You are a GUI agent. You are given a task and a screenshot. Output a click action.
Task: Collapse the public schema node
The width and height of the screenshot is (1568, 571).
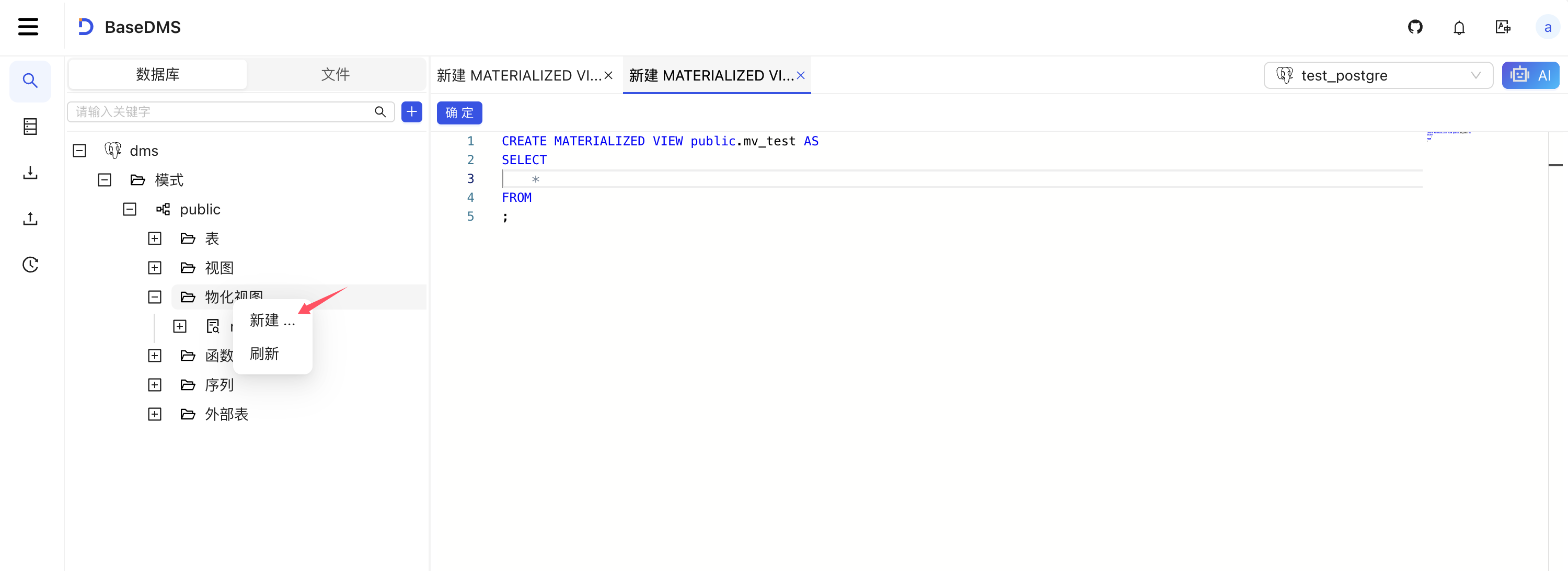pos(130,209)
